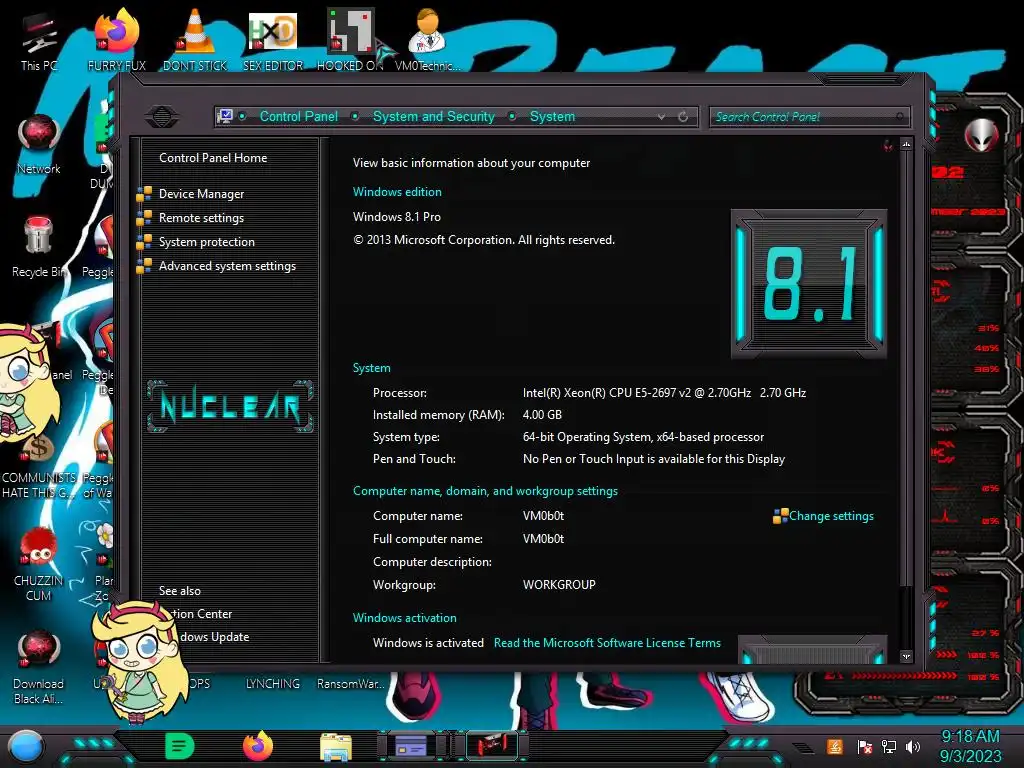This screenshot has width=1024, height=768.
Task: Refresh the Control Panel address bar
Action: 683,116
